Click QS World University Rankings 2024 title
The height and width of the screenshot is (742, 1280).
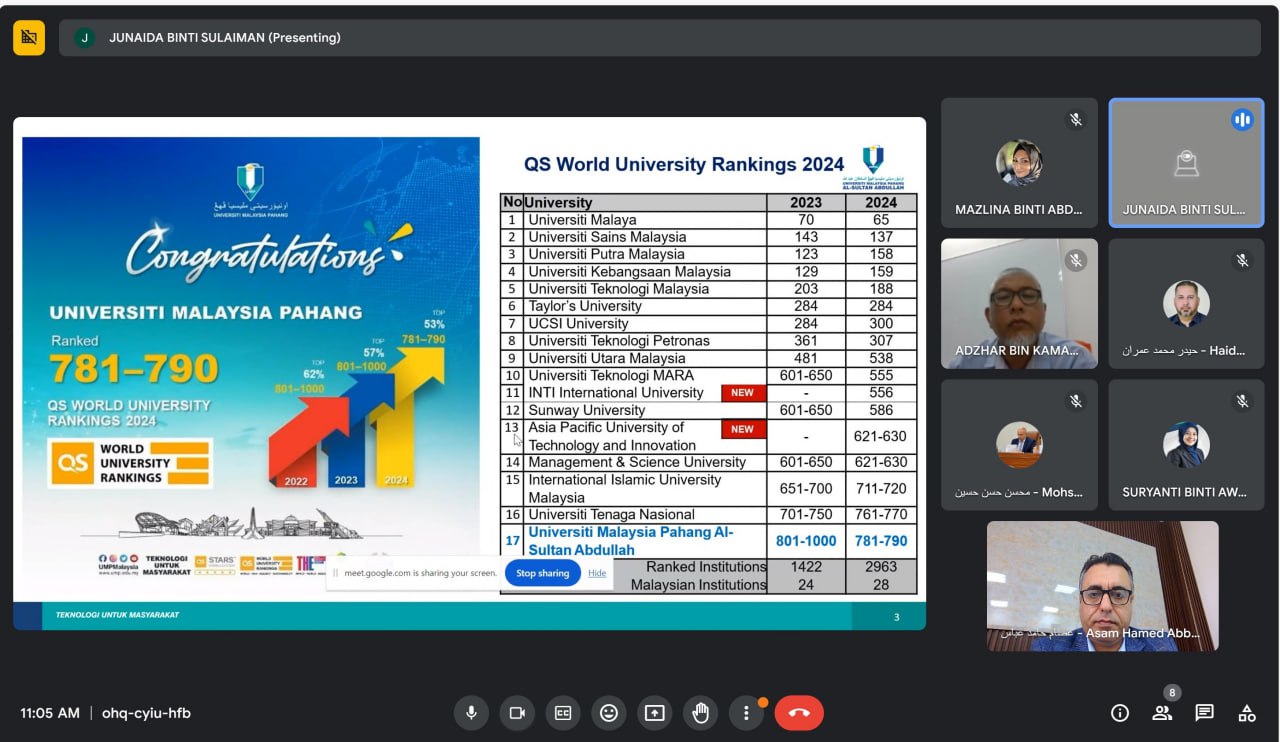click(x=684, y=165)
